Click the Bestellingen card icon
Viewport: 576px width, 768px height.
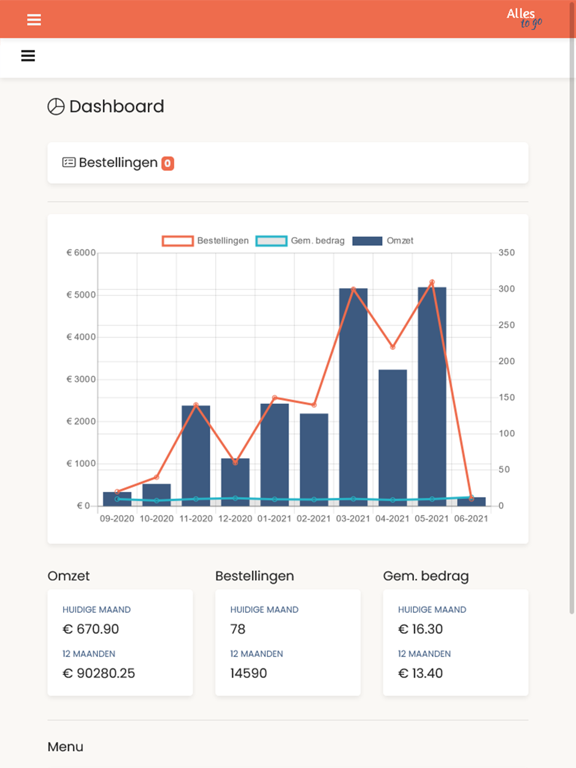[69, 162]
